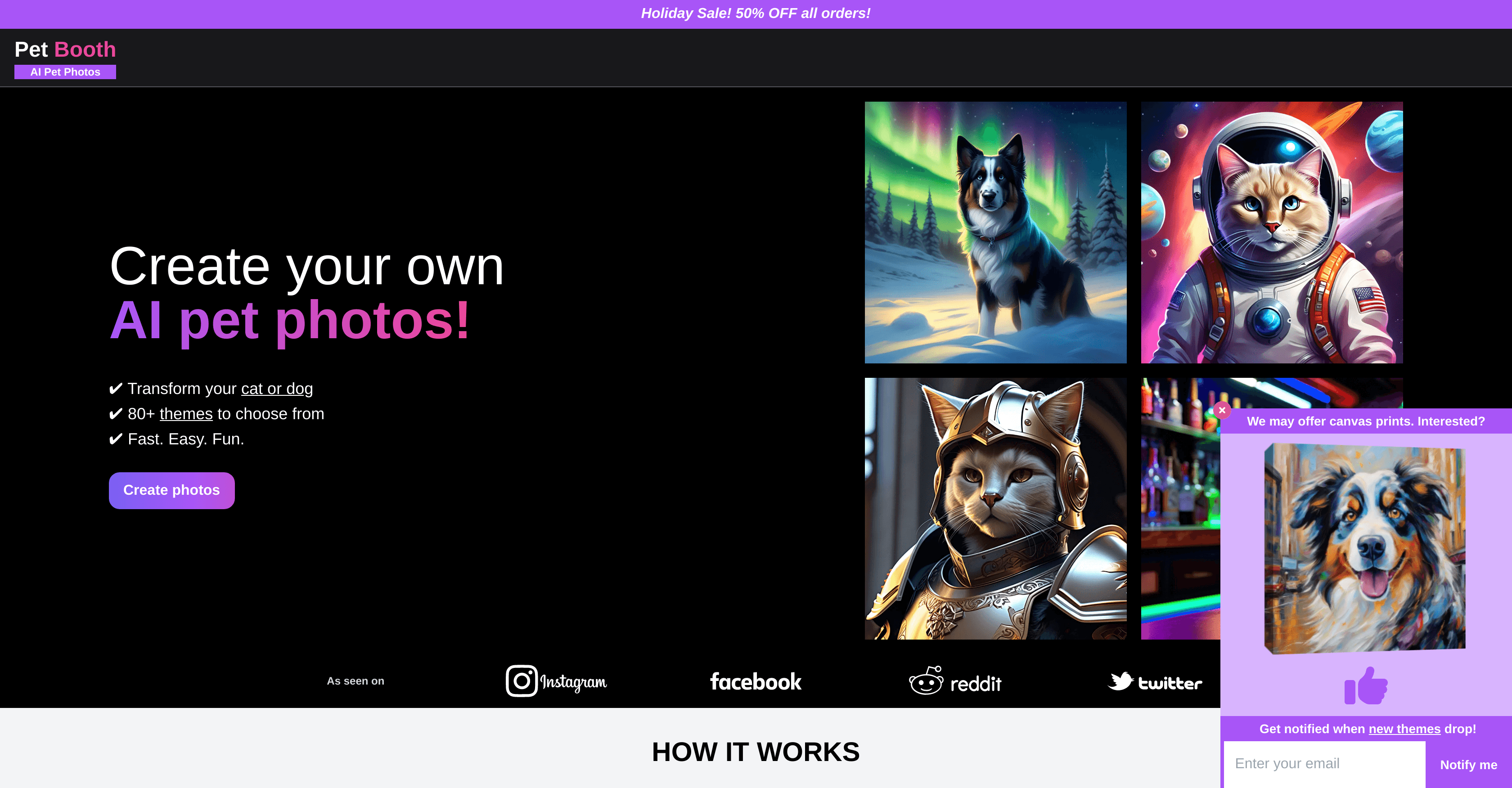The image size is (1512, 788).
Task: Click the Facebook logo
Action: [x=756, y=681]
